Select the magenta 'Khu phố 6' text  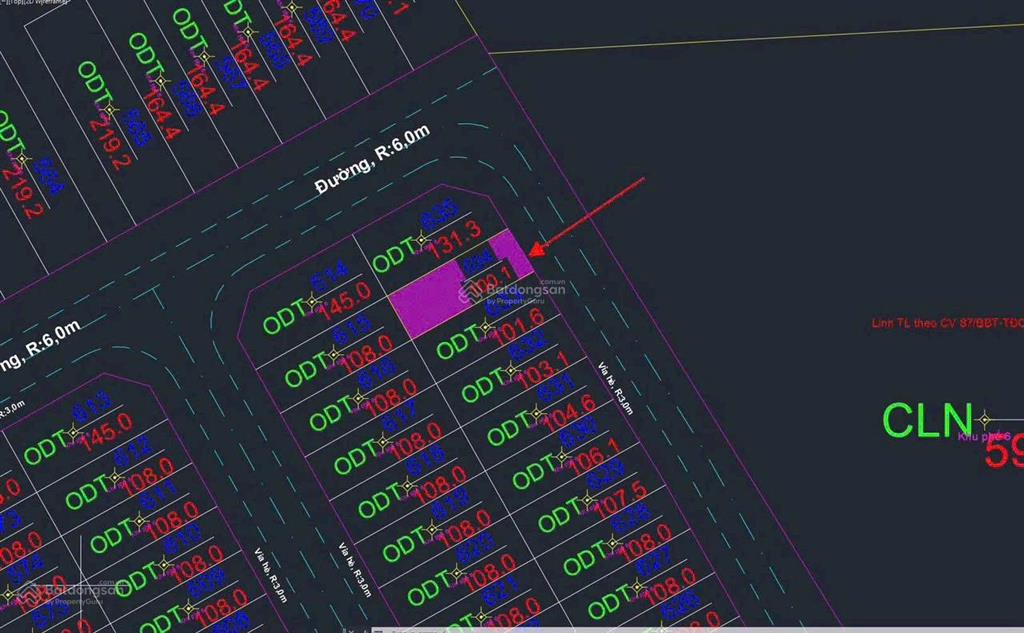[984, 436]
